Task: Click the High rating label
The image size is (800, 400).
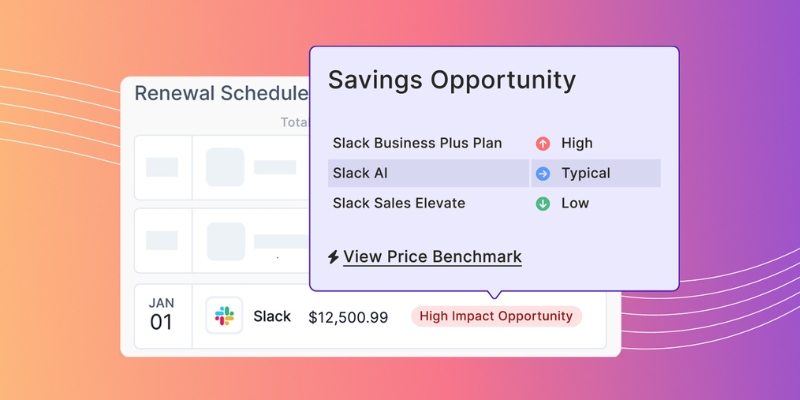Action: (577, 143)
